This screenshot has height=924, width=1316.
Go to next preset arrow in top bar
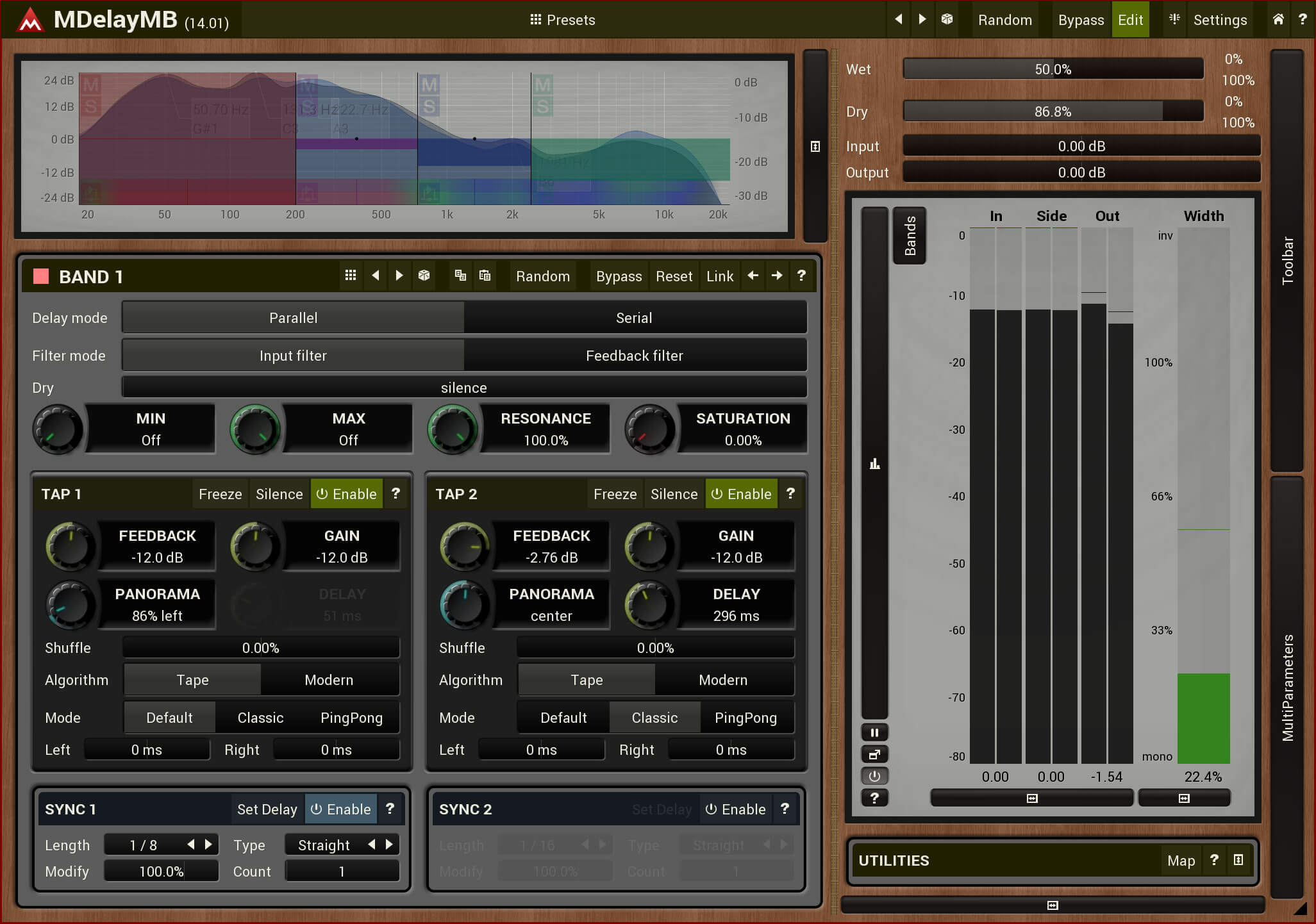pyautogui.click(x=922, y=19)
